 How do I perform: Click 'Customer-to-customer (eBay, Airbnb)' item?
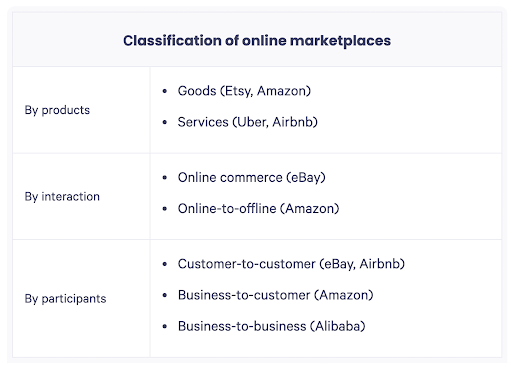[x=291, y=264]
